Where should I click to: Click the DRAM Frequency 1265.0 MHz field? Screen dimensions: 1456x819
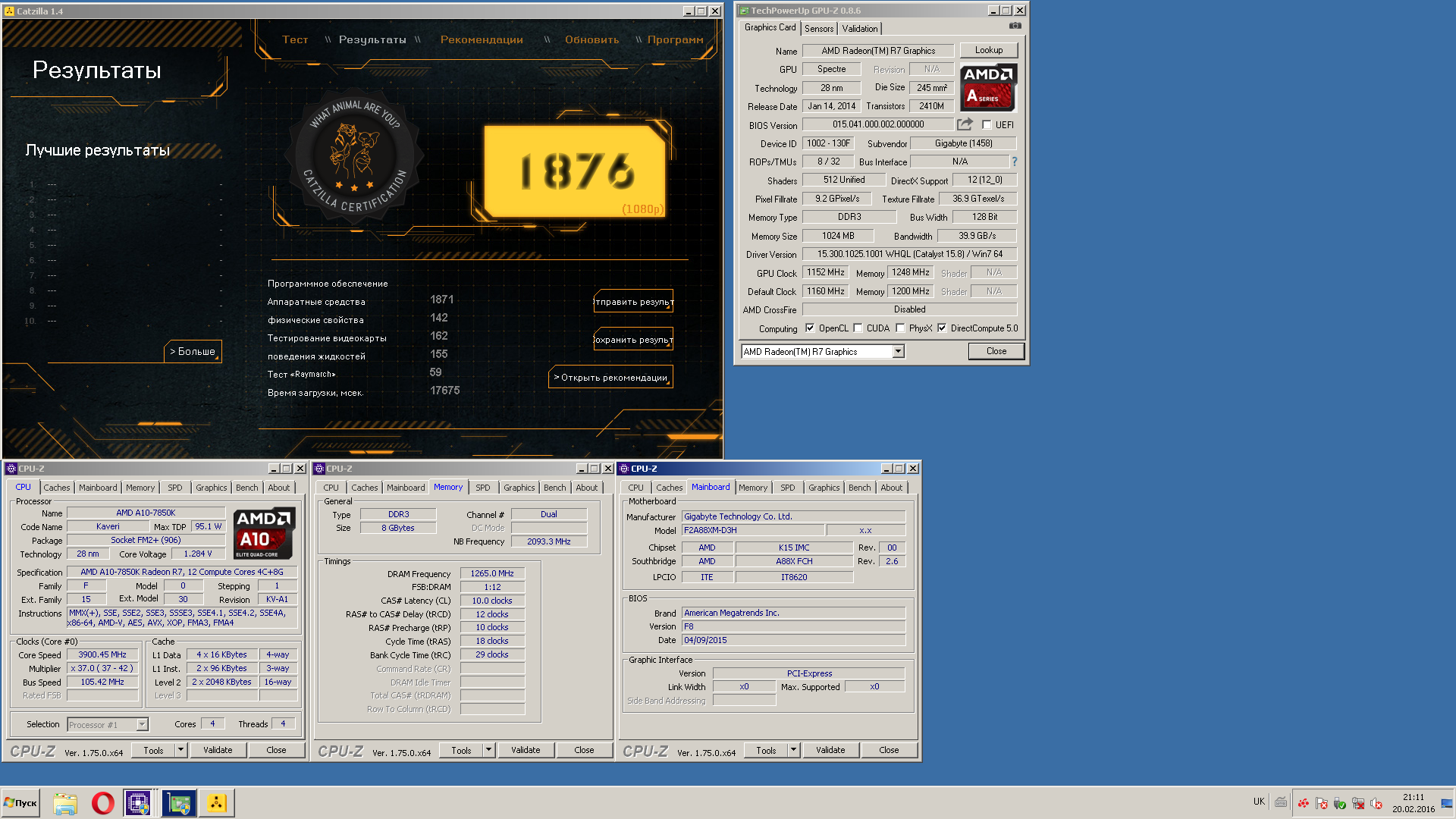(492, 573)
